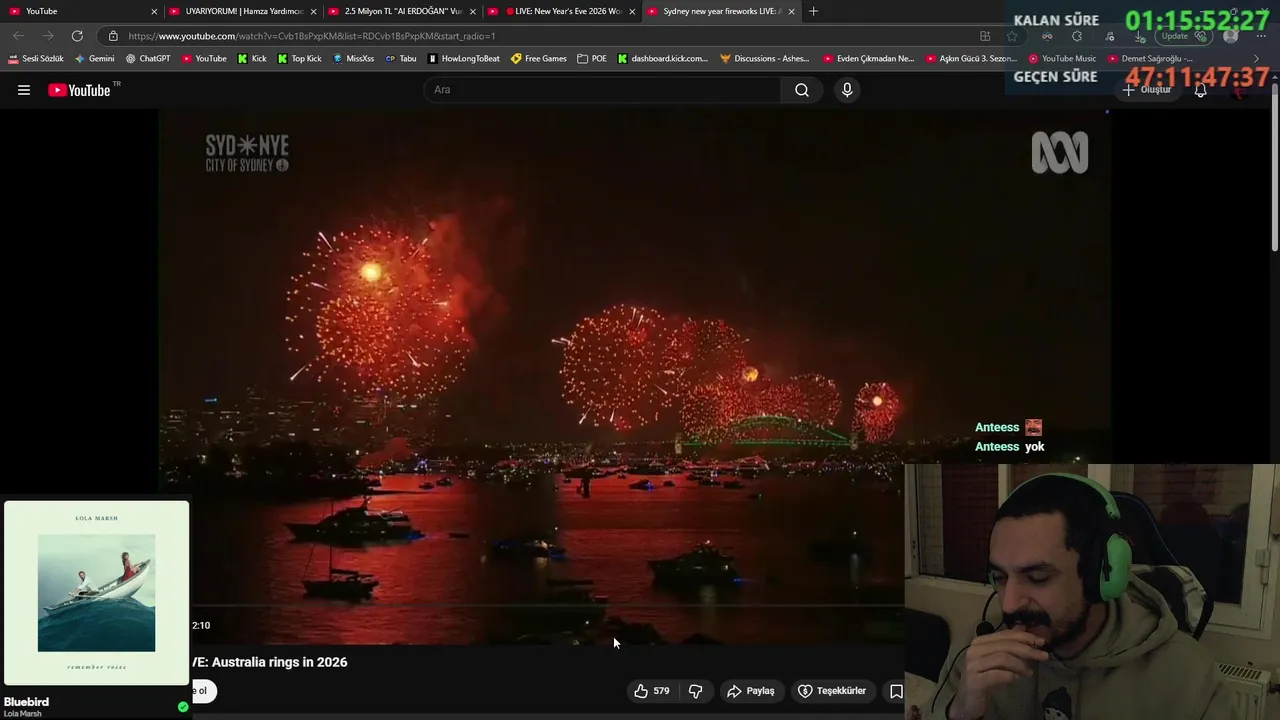This screenshot has width=1280, height=720.
Task: Switch to the UYARIYORUM Hamza Yardımcı tab
Action: 242,11
